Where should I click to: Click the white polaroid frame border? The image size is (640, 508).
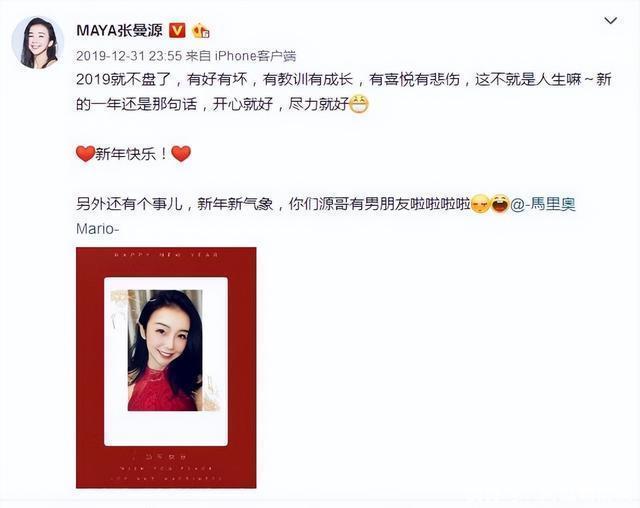pyautogui.click(x=166, y=429)
